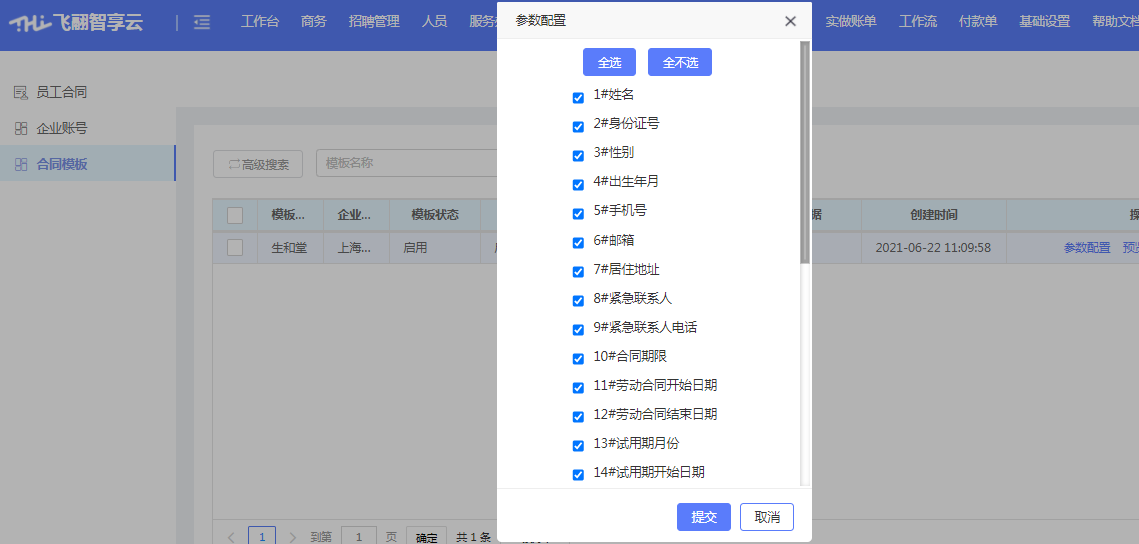Focus the 模板名称 search field
This screenshot has width=1139, height=544.
(407, 163)
